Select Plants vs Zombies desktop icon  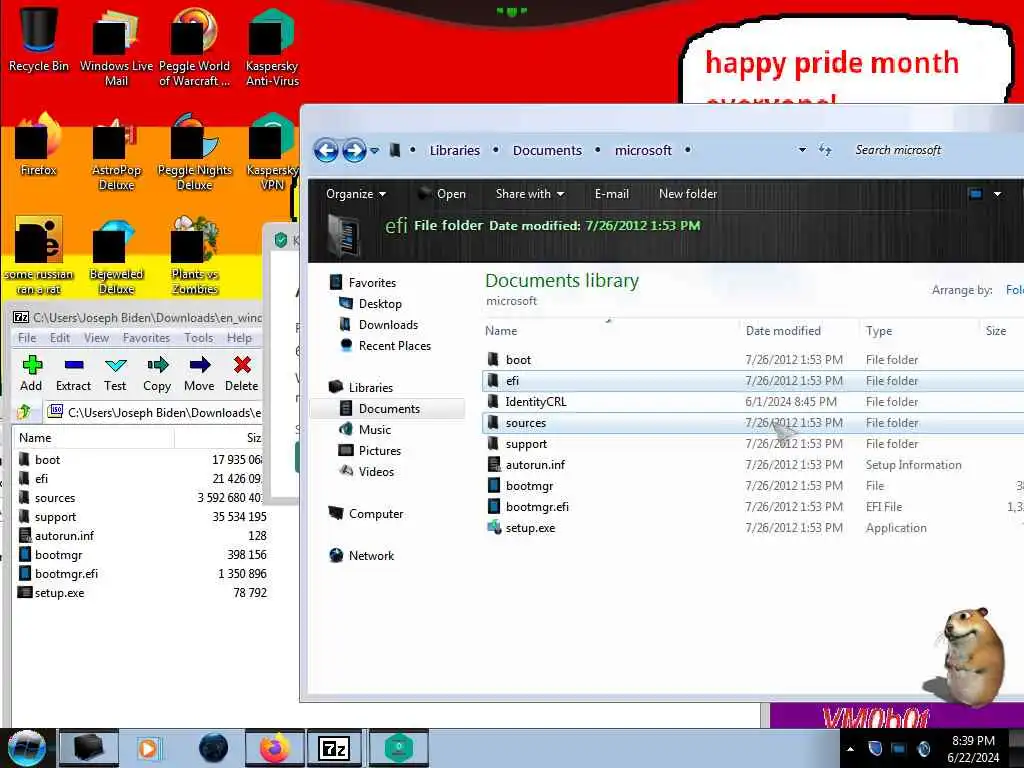pyautogui.click(x=194, y=256)
